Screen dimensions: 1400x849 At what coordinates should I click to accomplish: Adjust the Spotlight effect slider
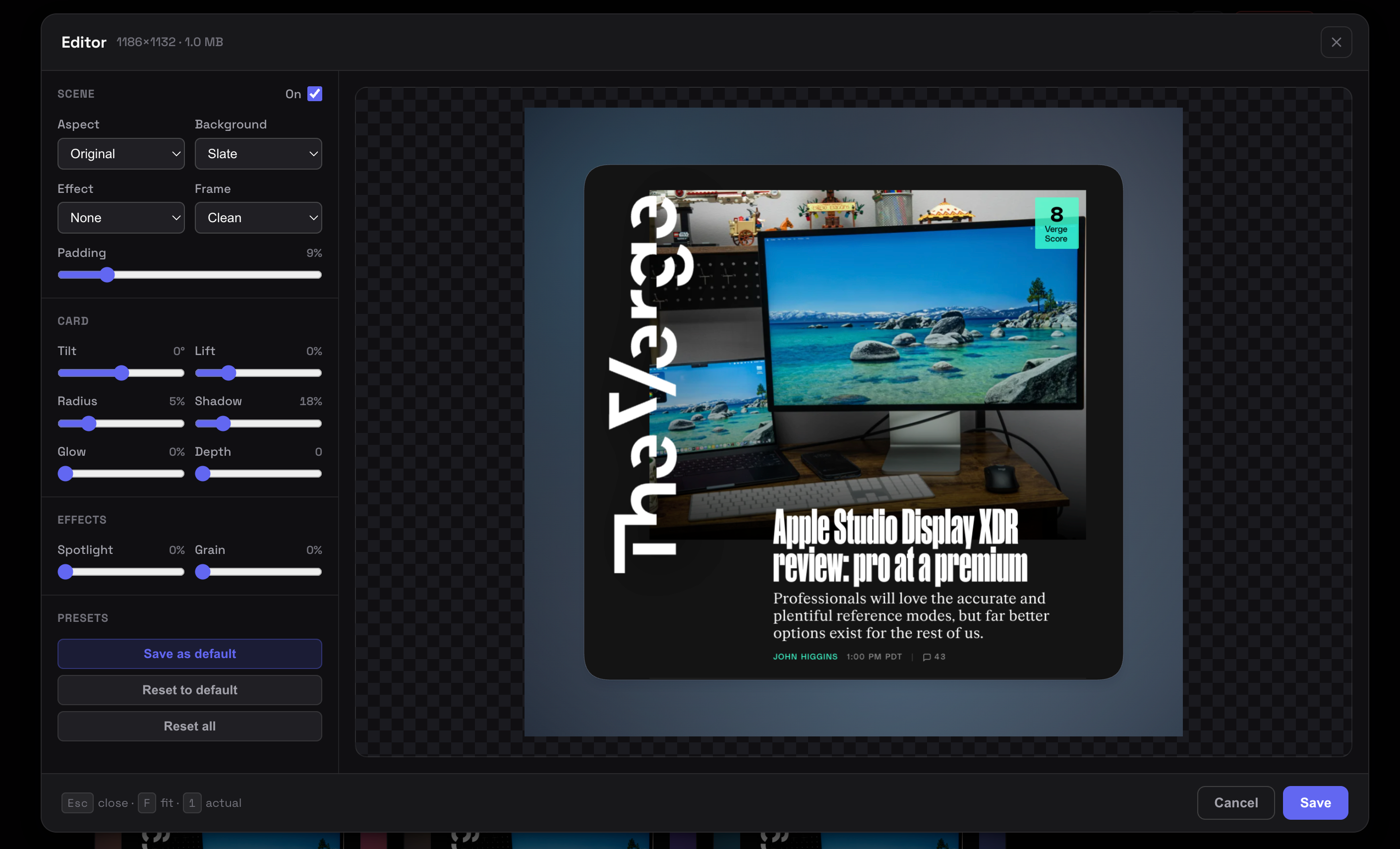66,572
